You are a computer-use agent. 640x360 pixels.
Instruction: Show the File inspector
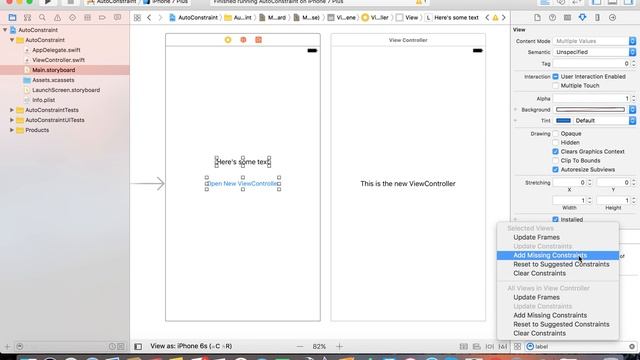(x=537, y=18)
